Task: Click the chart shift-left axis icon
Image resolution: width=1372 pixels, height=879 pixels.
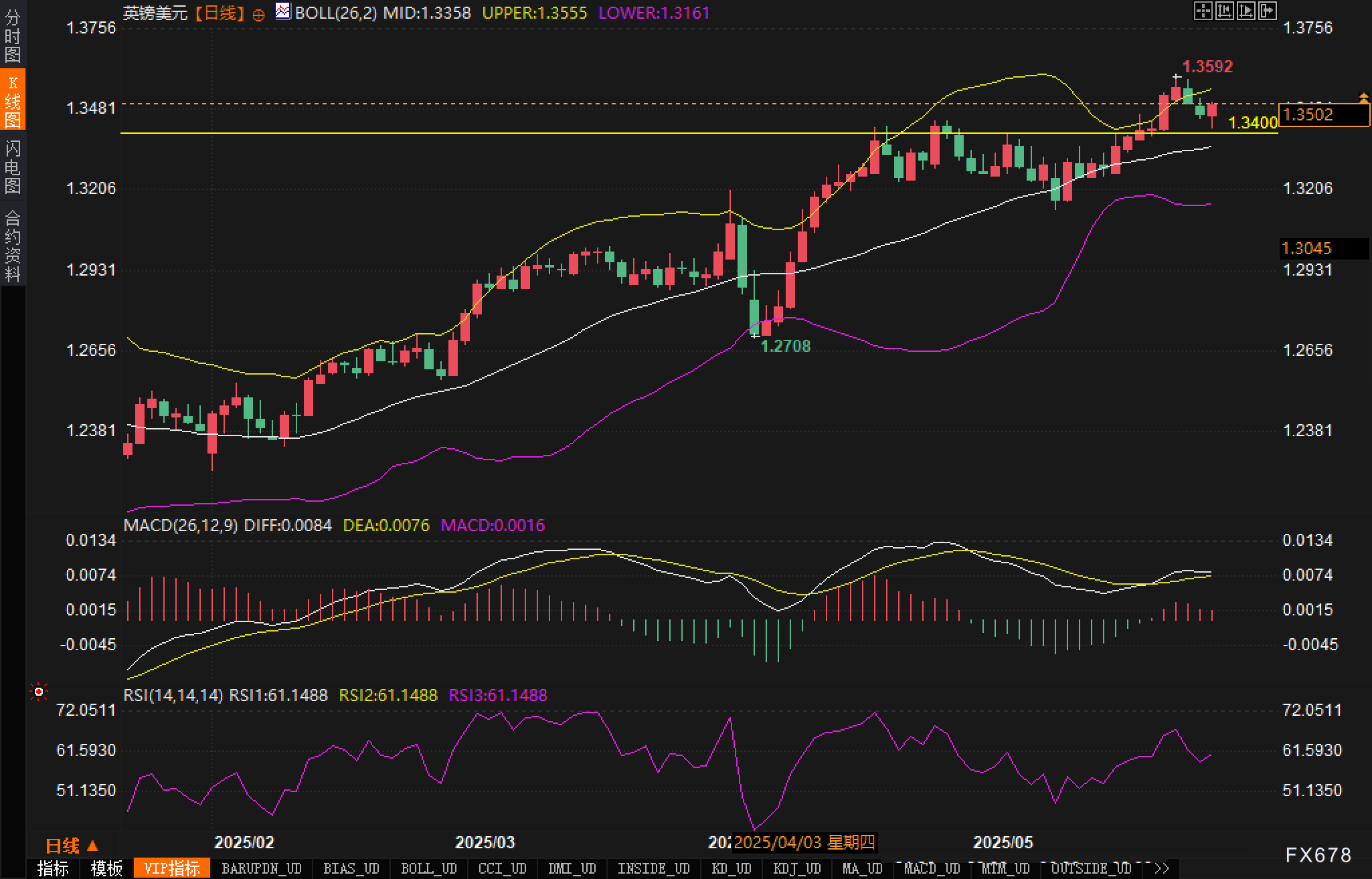Action: [1224, 11]
